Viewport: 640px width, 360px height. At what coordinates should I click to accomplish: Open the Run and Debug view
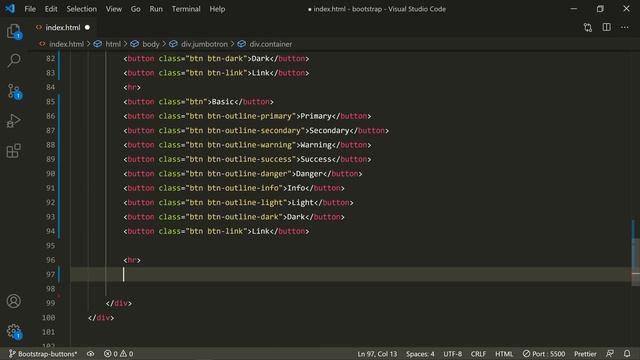point(14,121)
